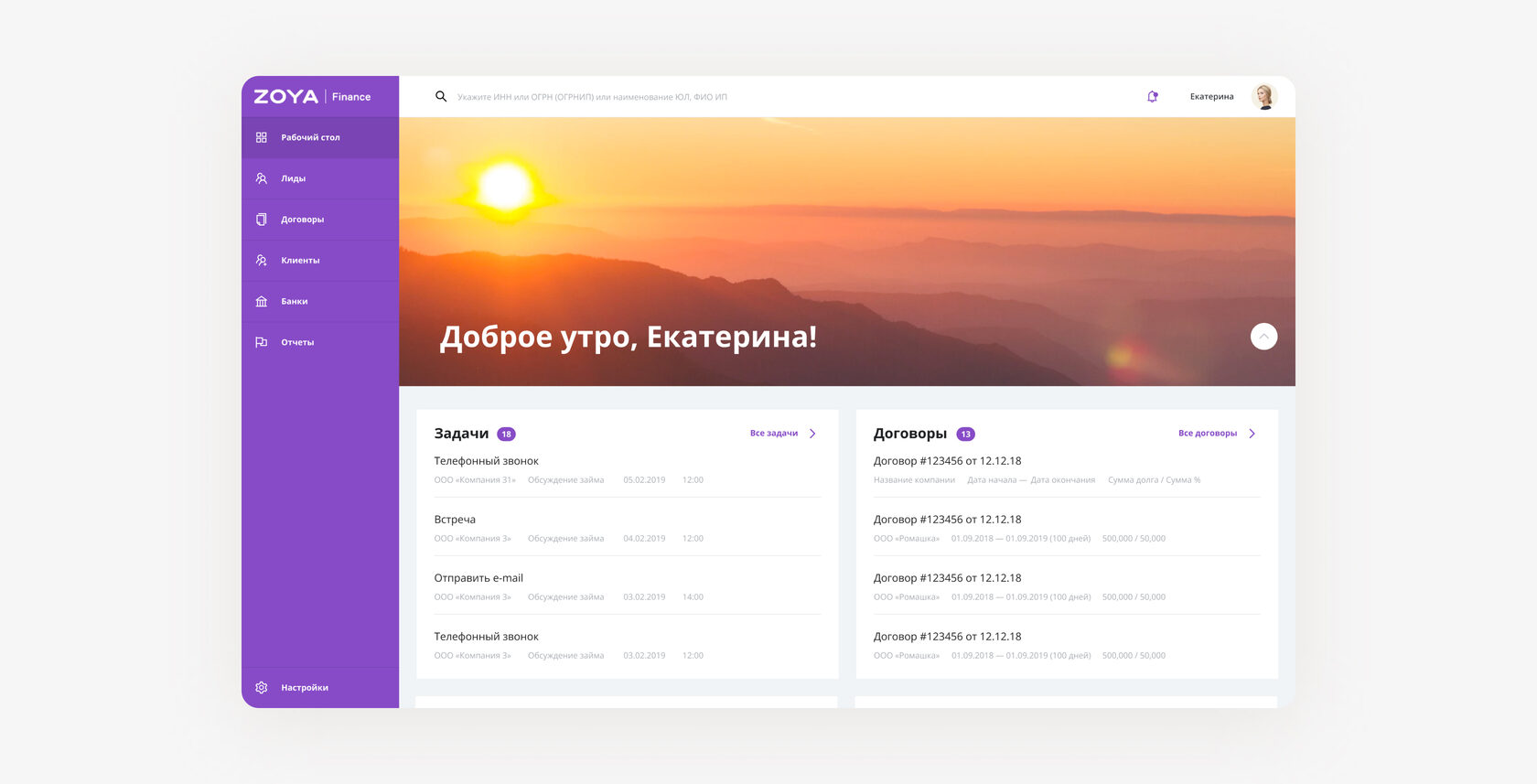Focus the ИНН or ОГРН search field
The height and width of the screenshot is (784, 1537).
click(x=593, y=97)
